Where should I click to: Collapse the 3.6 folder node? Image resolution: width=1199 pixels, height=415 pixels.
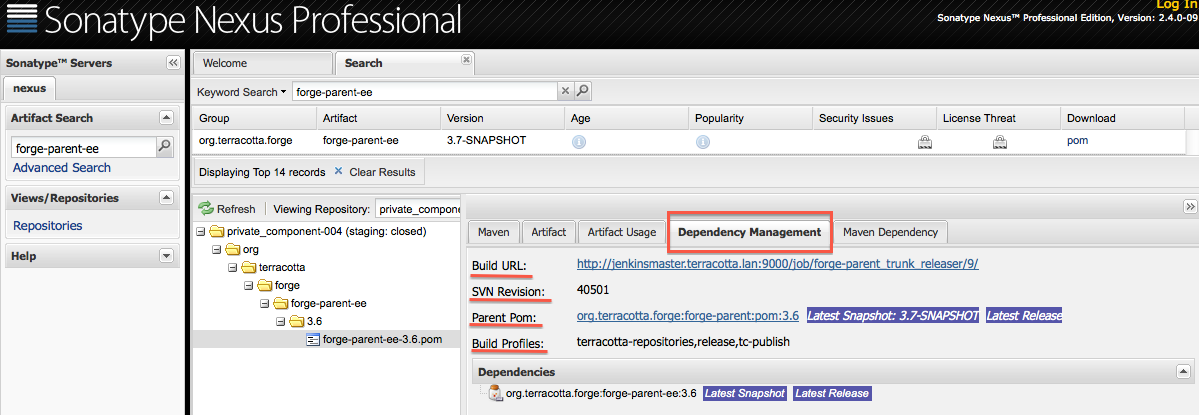(281, 321)
